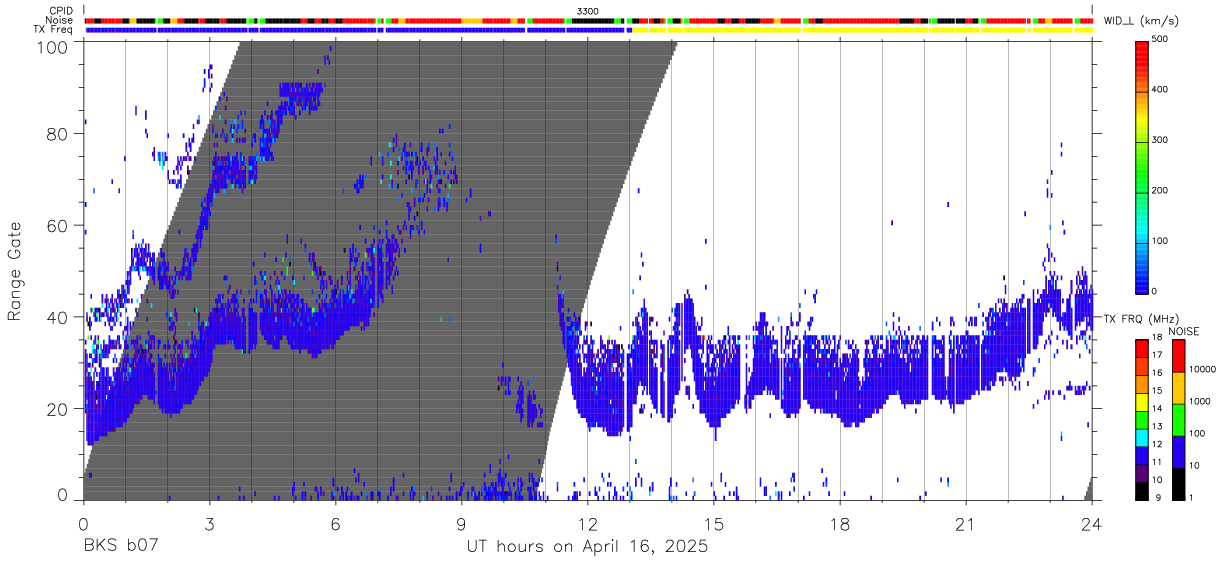
Task: Click the yellow TX Freq strip after 13 UT
Action: coord(864,30)
